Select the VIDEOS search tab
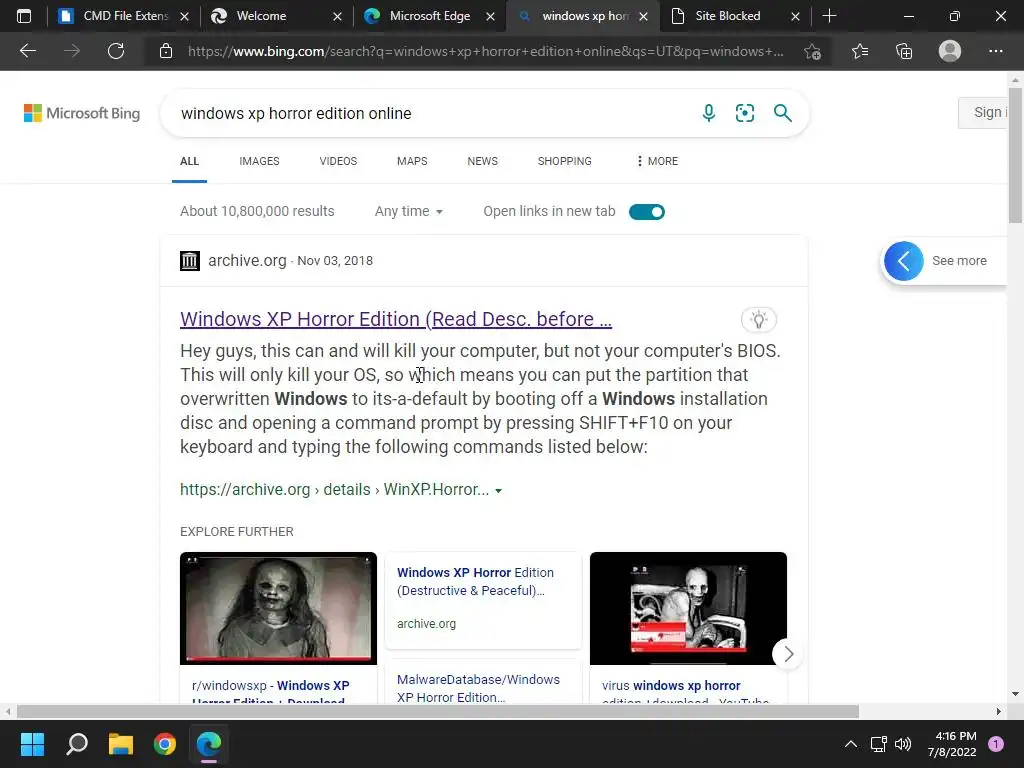Screen dimensions: 1024x768 (x=338, y=161)
